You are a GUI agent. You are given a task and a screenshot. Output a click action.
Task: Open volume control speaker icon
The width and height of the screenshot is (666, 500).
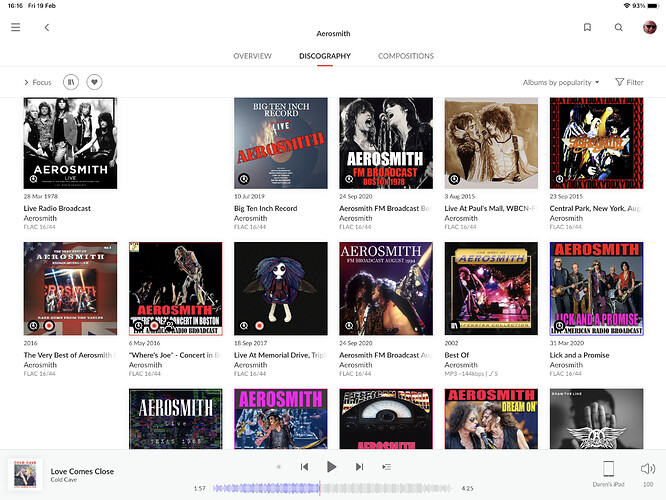(648, 469)
